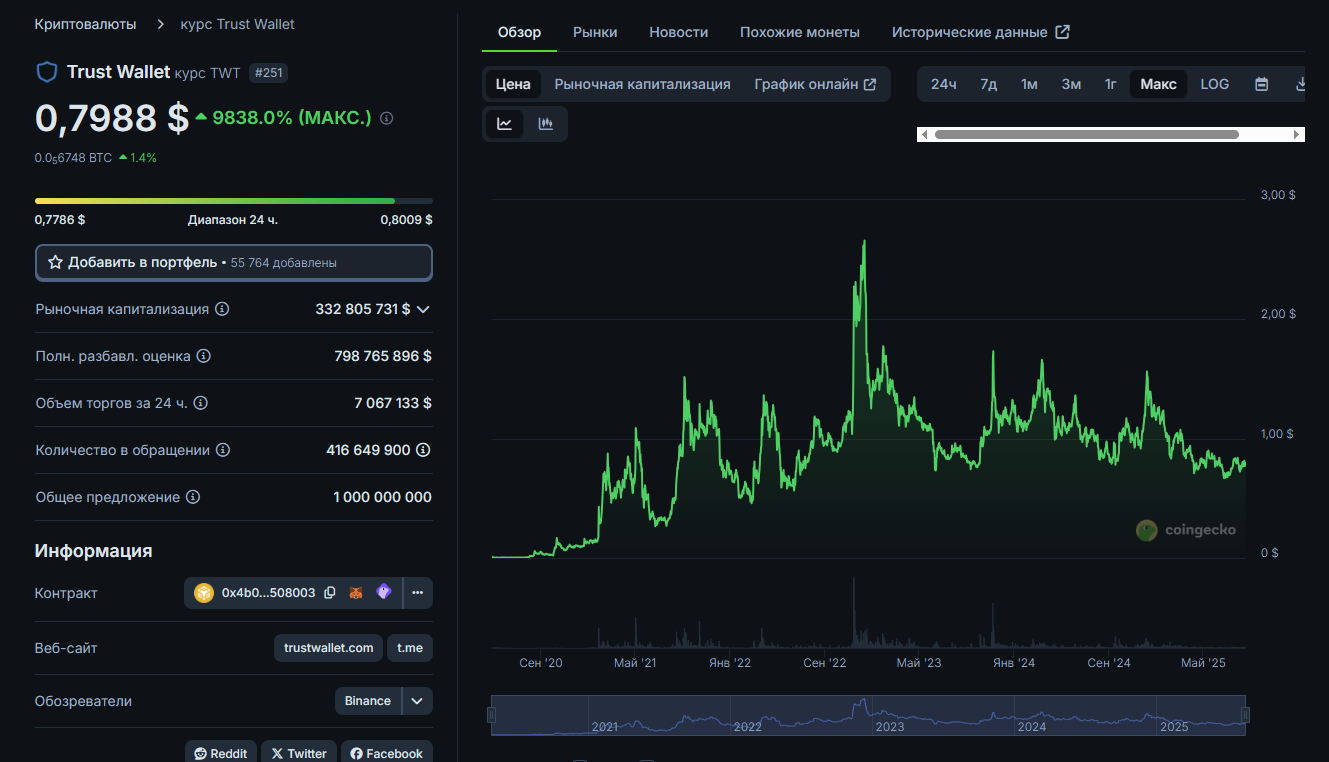Image resolution: width=1329 pixels, height=762 pixels.
Task: Open the t.me Telegram link
Action: coord(410,648)
